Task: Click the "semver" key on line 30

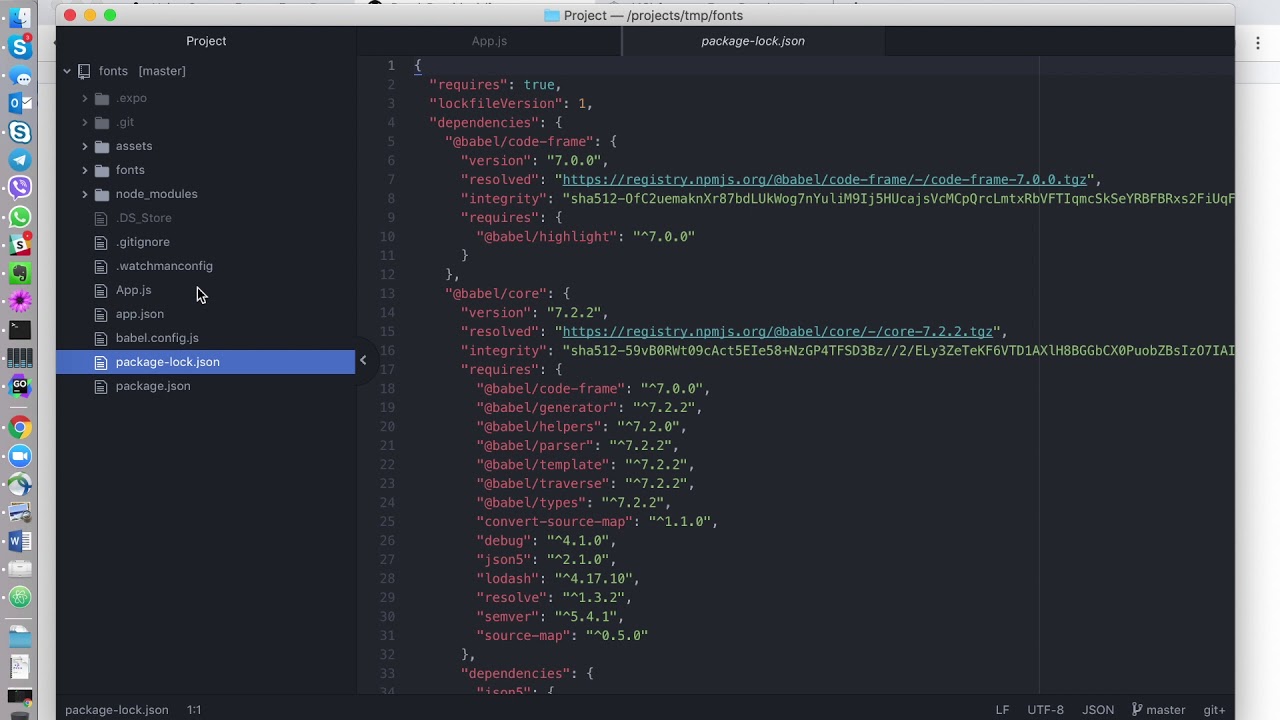Action: click(x=507, y=617)
